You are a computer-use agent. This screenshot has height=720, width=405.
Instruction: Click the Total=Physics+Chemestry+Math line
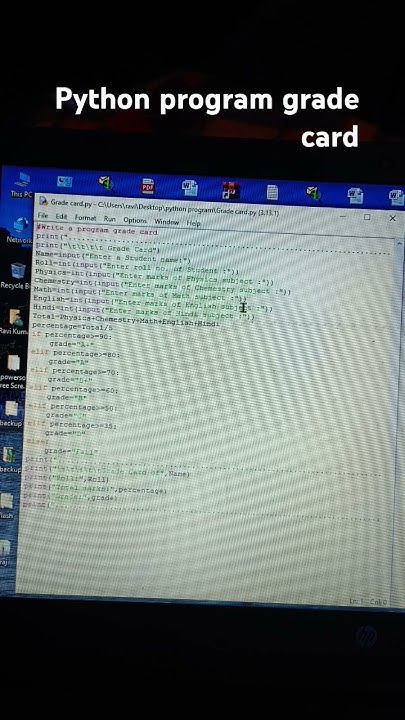(x=126, y=321)
